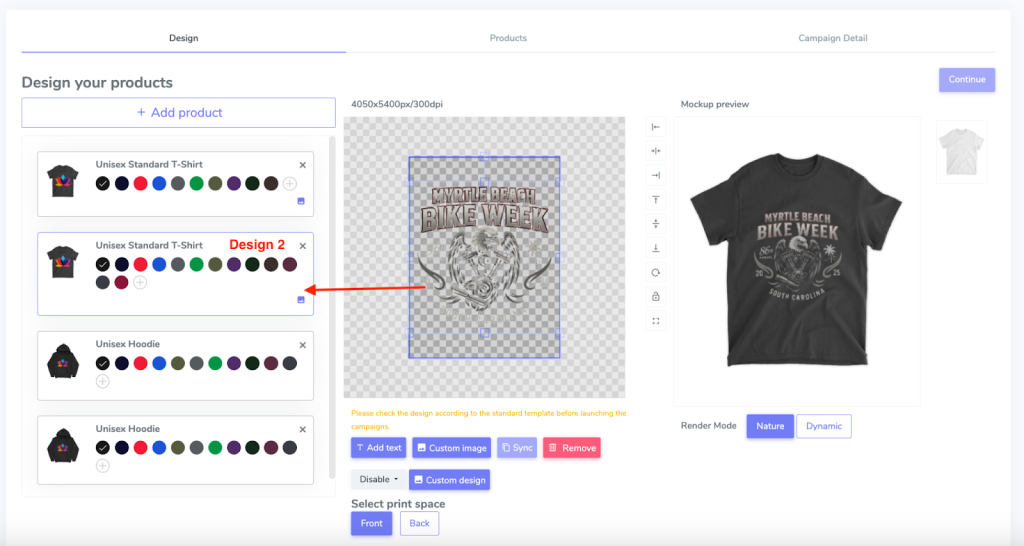
Task: Open the white T-shirt mockup thumbnail
Action: click(961, 152)
